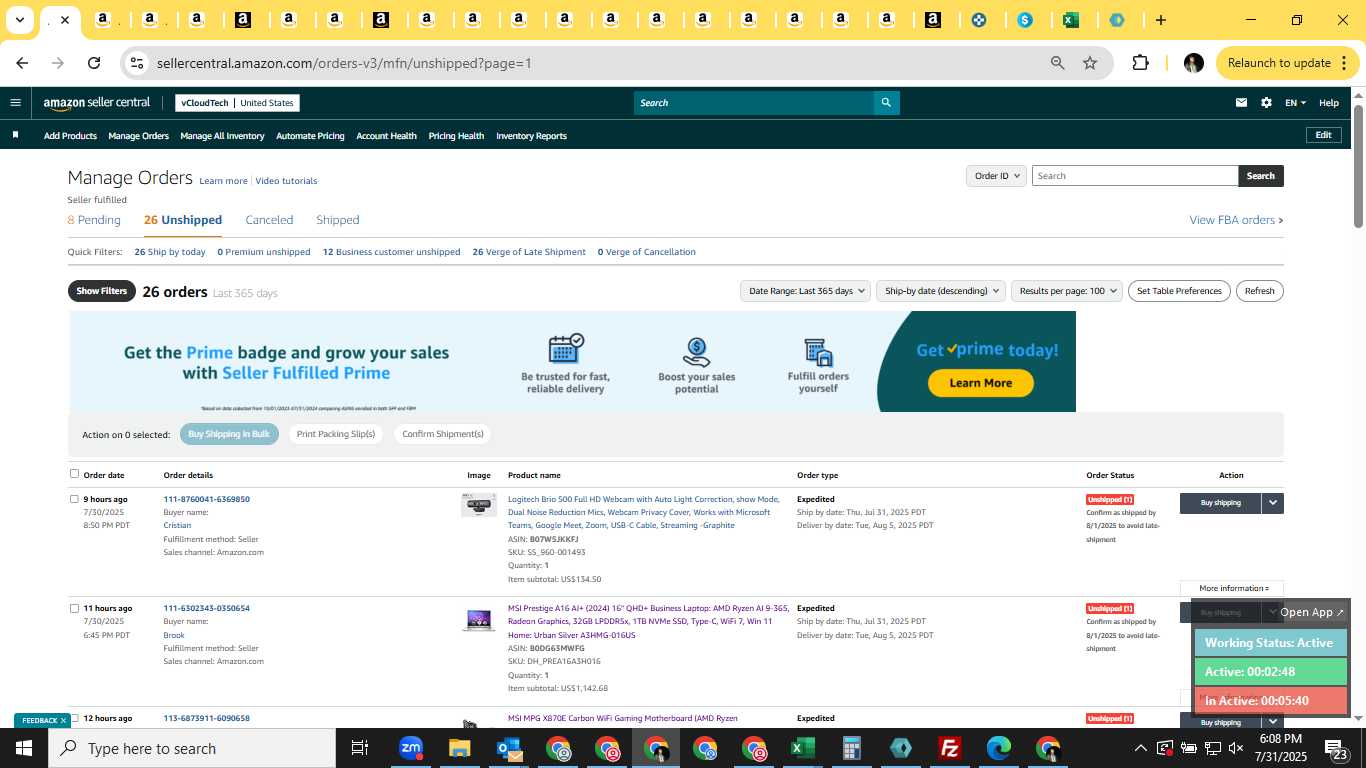Open the Chrome extensions puzzle icon
The height and width of the screenshot is (768, 1366).
[x=1140, y=63]
